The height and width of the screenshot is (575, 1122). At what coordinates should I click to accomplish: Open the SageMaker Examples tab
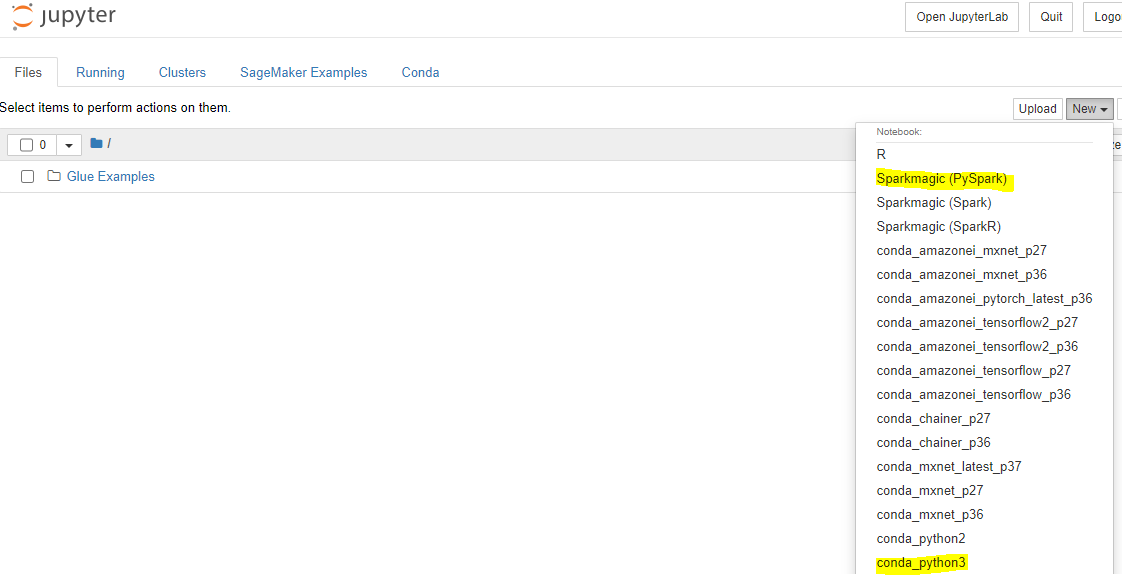click(x=303, y=72)
